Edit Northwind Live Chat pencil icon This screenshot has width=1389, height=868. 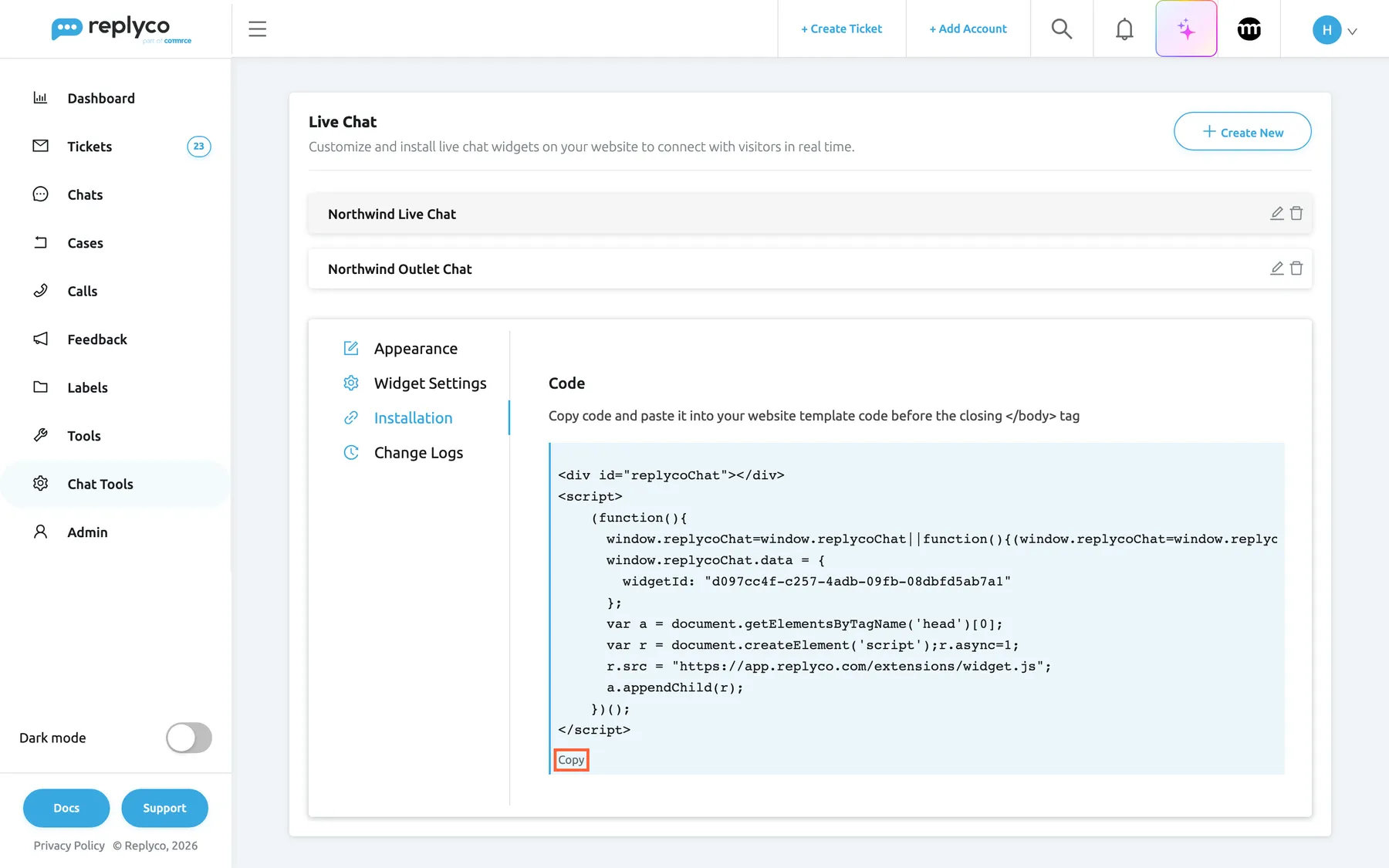point(1277,214)
